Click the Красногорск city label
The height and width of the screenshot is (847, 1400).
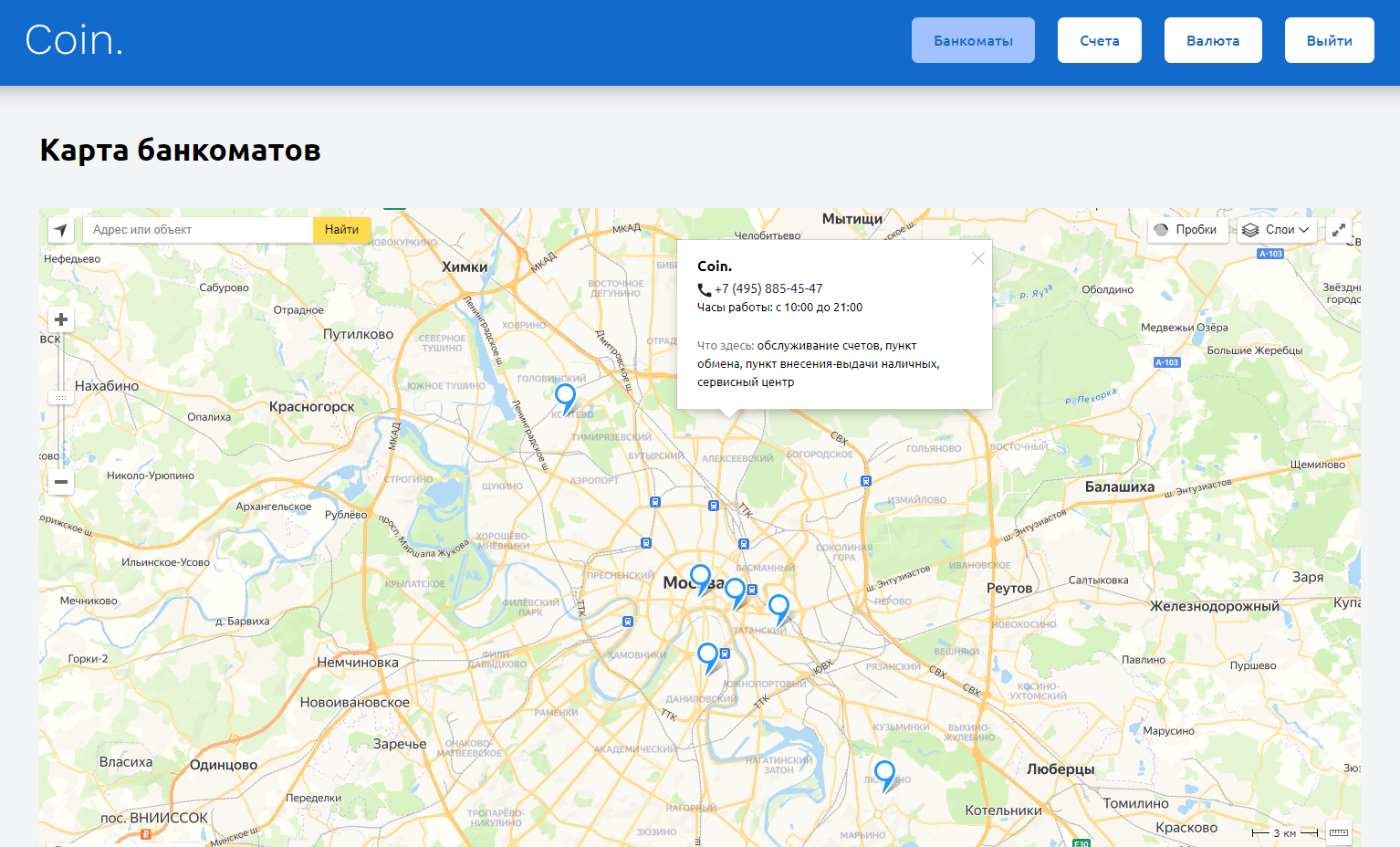point(312,407)
